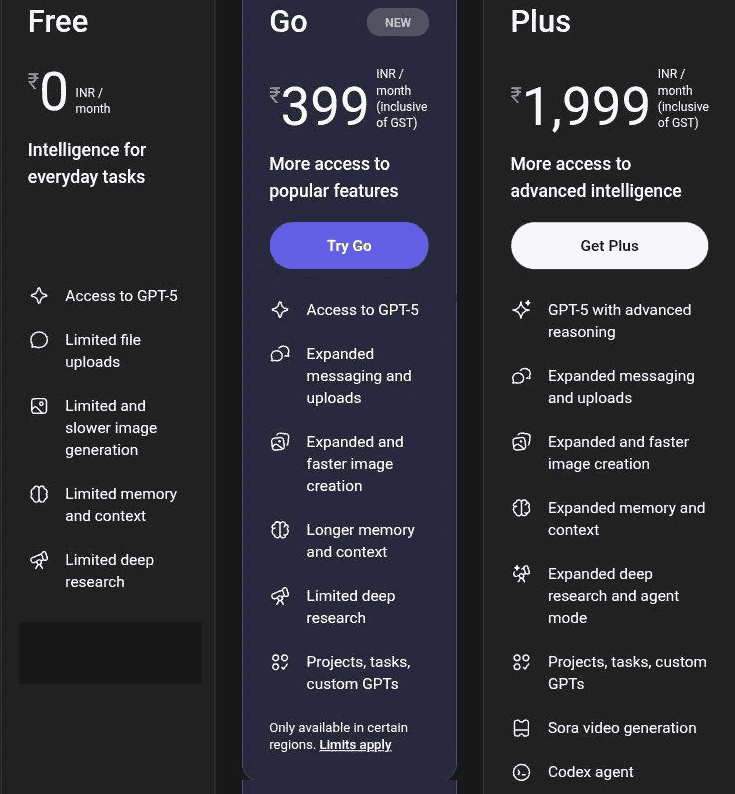Click the Go plan Projects, tasks, custom GPTs icon
The width and height of the screenshot is (735, 794).
[280, 662]
